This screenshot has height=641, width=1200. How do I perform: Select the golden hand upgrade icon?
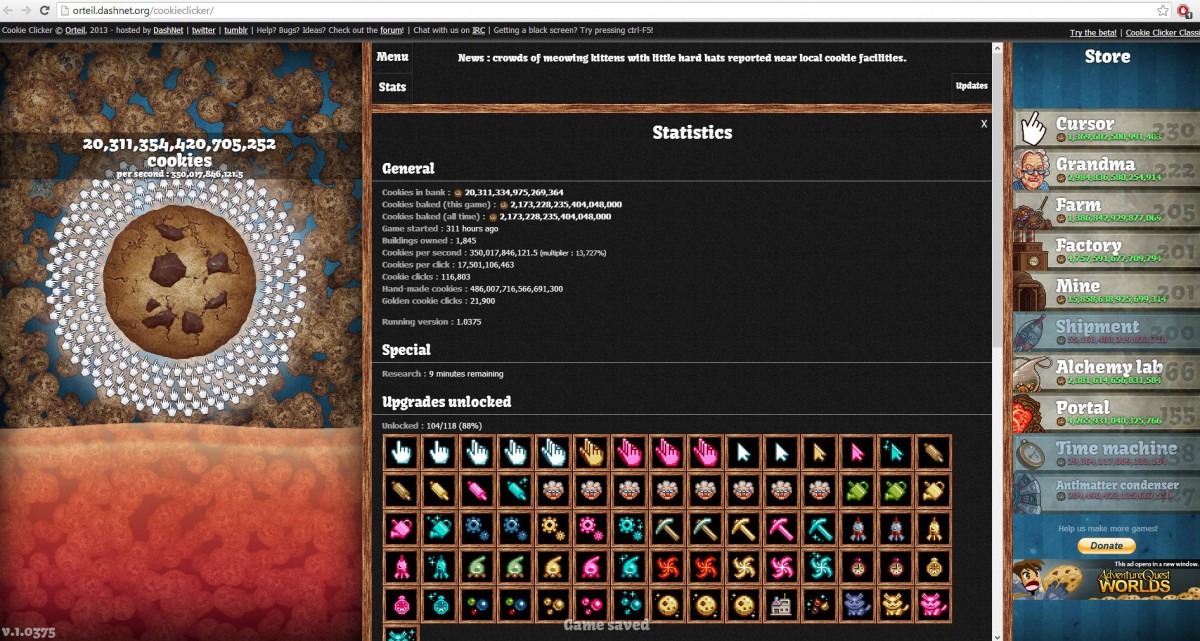591,452
